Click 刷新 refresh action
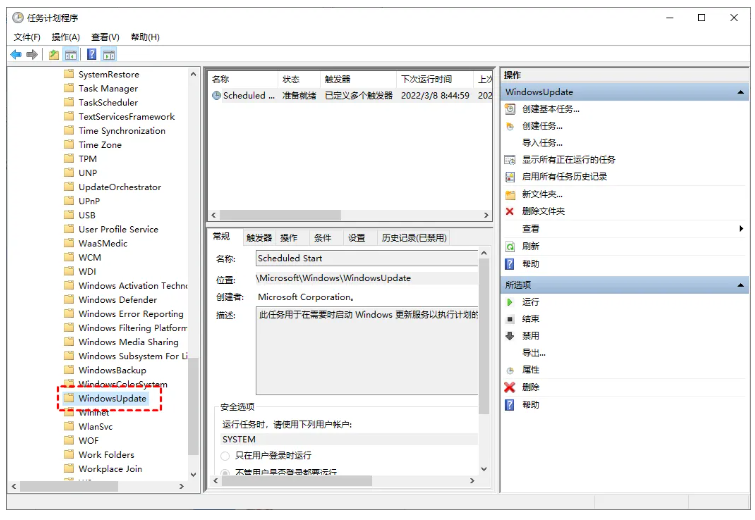755x520 pixels. (531, 247)
